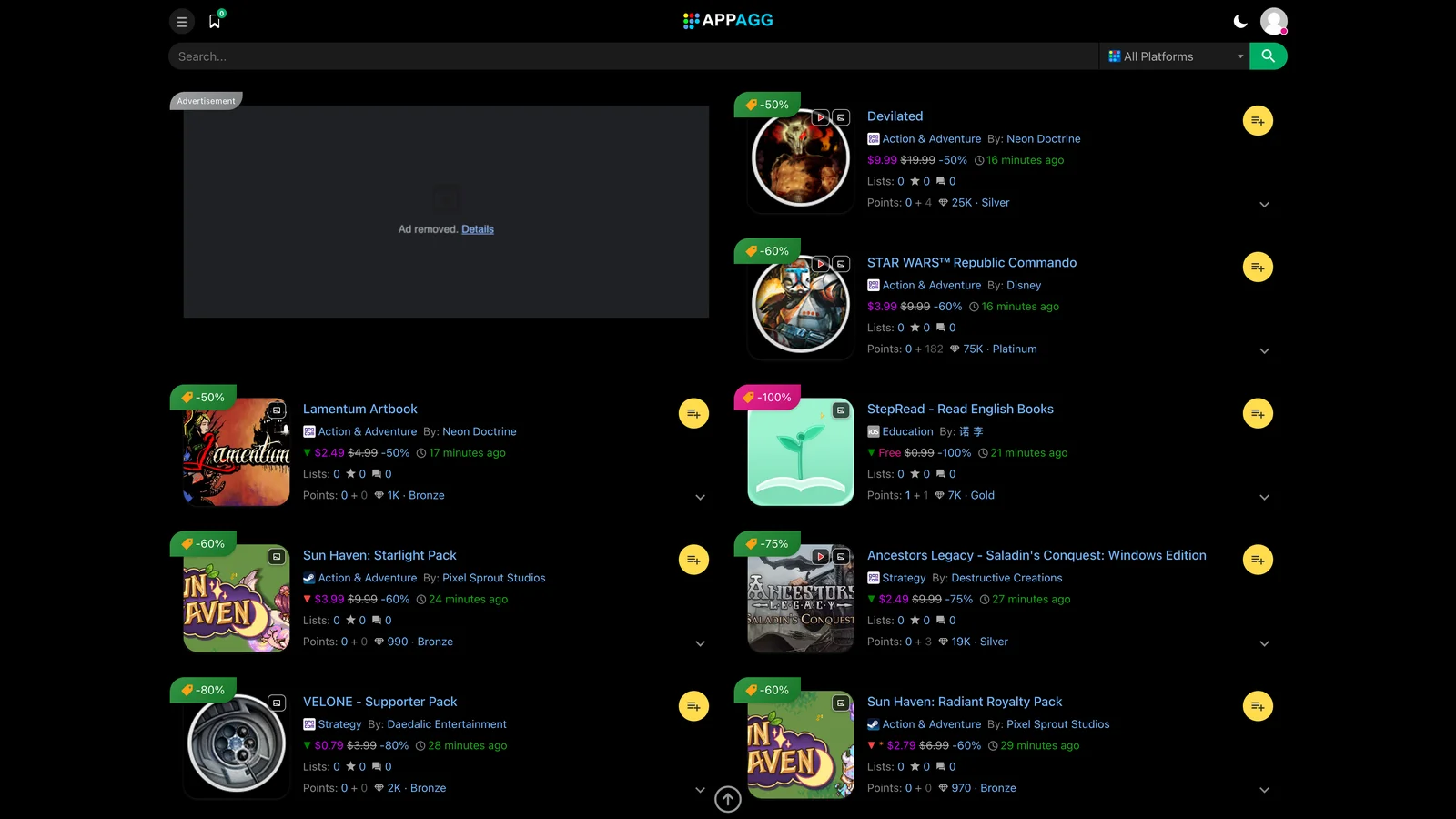Viewport: 1456px width, 819px height.
Task: View Ancestors Legacy screenshots icon
Action: click(842, 557)
